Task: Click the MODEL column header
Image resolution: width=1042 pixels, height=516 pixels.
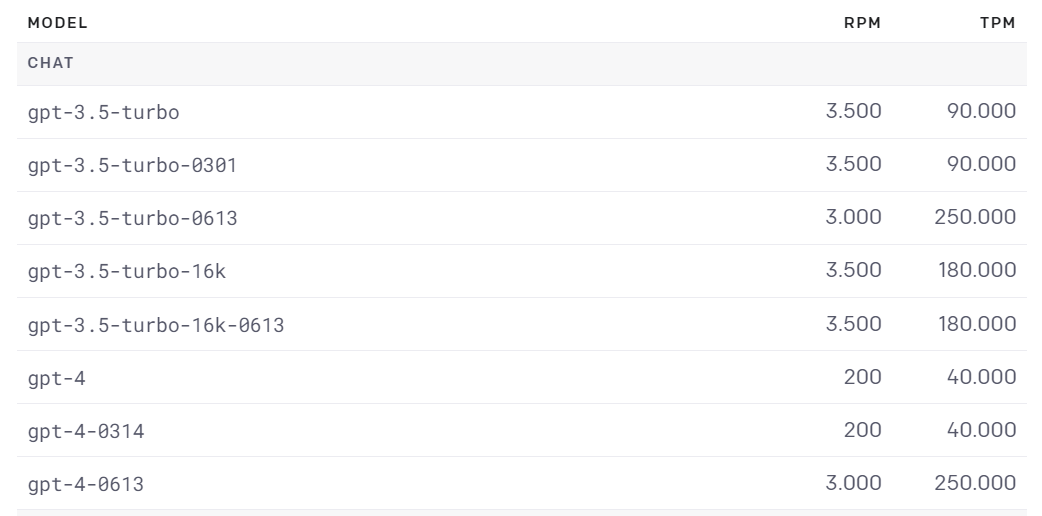Action: click(57, 23)
